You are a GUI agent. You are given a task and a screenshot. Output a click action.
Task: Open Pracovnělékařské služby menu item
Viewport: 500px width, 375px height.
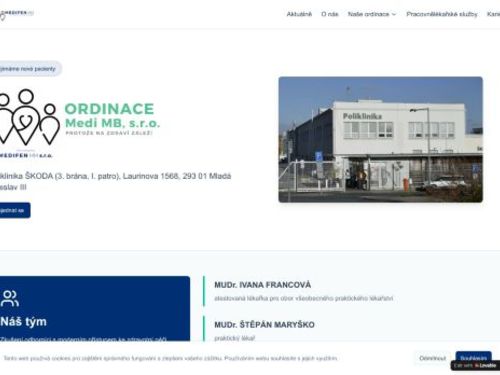(x=442, y=14)
